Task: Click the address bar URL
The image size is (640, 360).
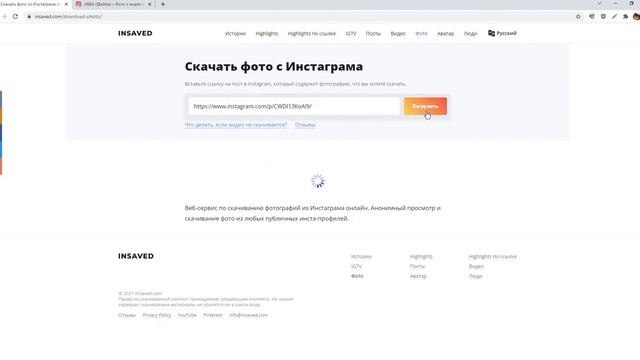Action: [x=68, y=17]
